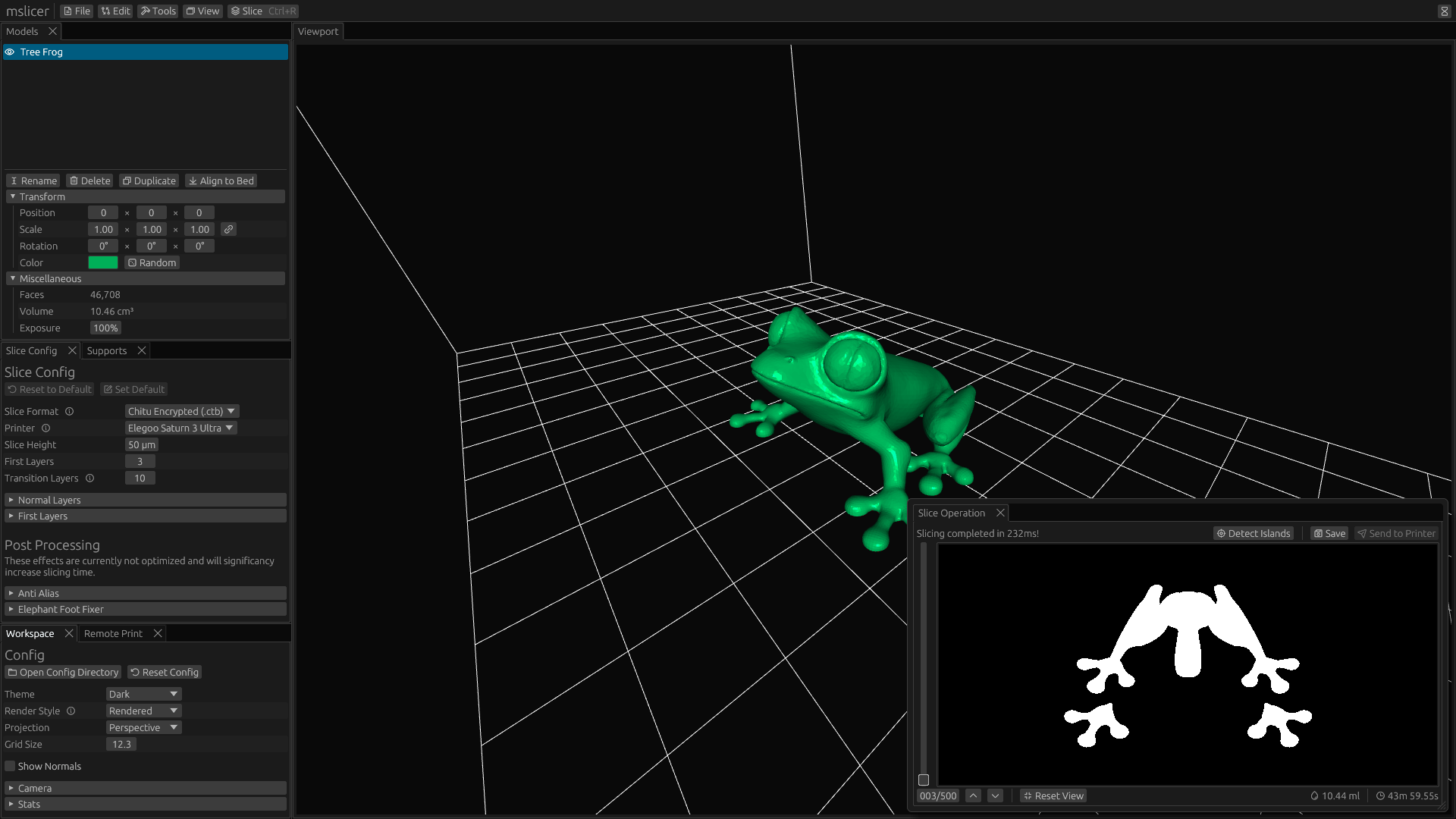Go to previous layer with up arrow
1456x819 pixels.
tap(973, 795)
